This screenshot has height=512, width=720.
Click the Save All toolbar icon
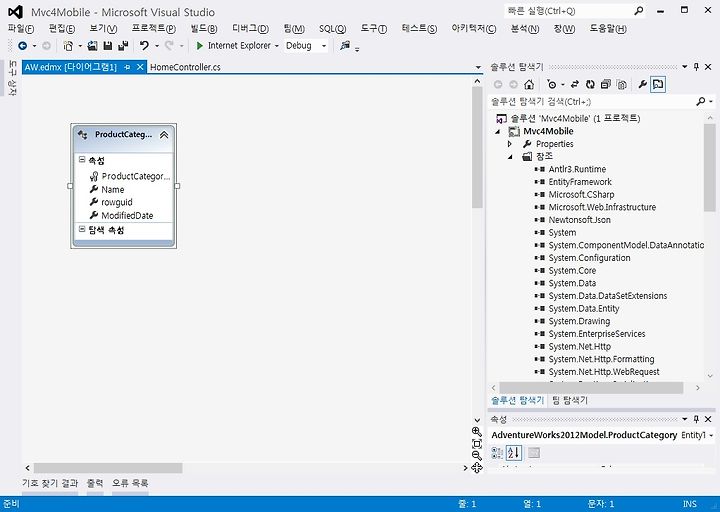123,46
